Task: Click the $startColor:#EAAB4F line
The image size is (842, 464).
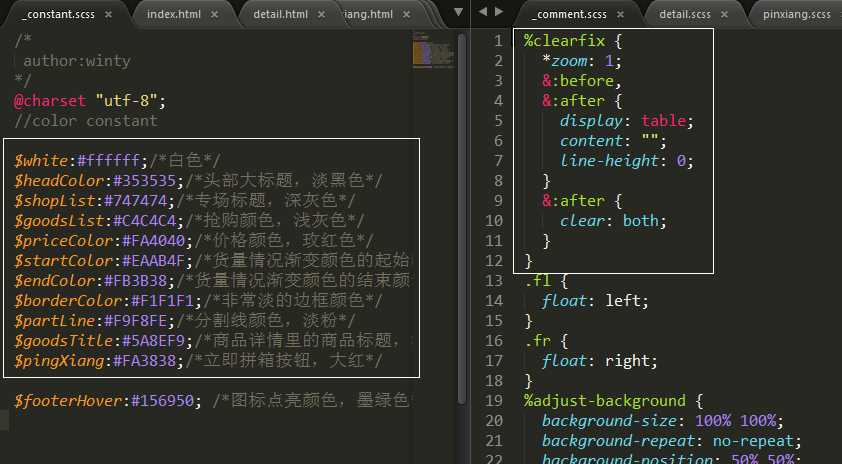Action: click(x=212, y=260)
